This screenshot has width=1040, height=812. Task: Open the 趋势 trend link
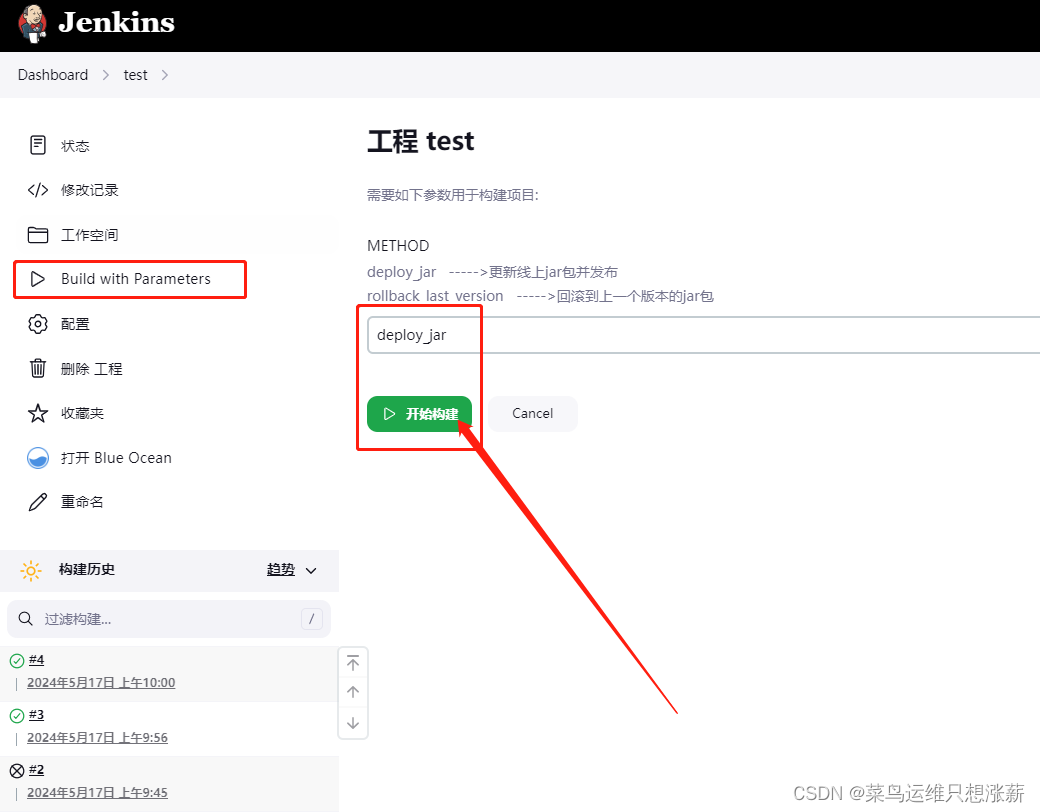point(281,570)
